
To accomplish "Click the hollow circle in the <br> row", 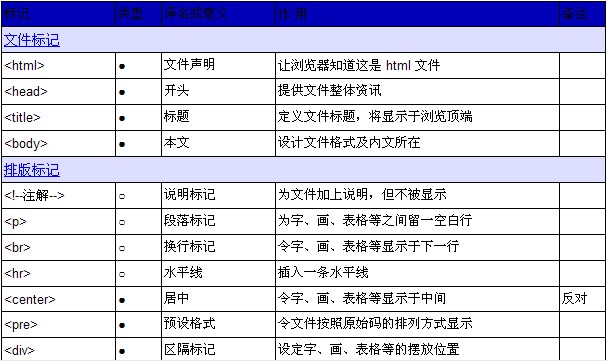I will (x=122, y=248).
